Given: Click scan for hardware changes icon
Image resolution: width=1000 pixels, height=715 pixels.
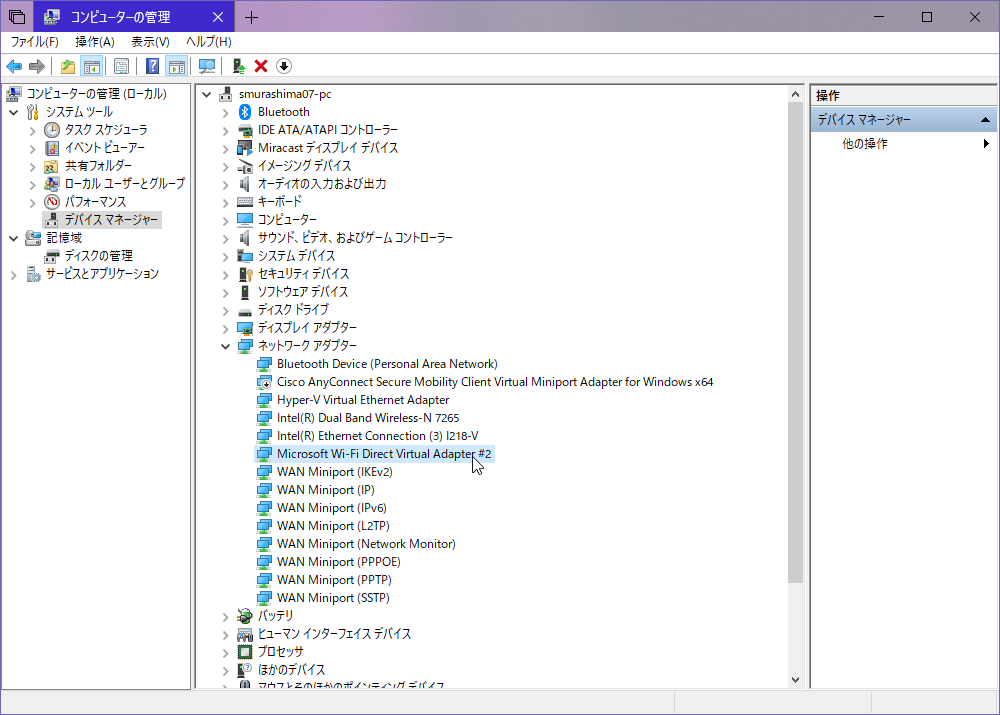Looking at the screenshot, I should [x=207, y=66].
